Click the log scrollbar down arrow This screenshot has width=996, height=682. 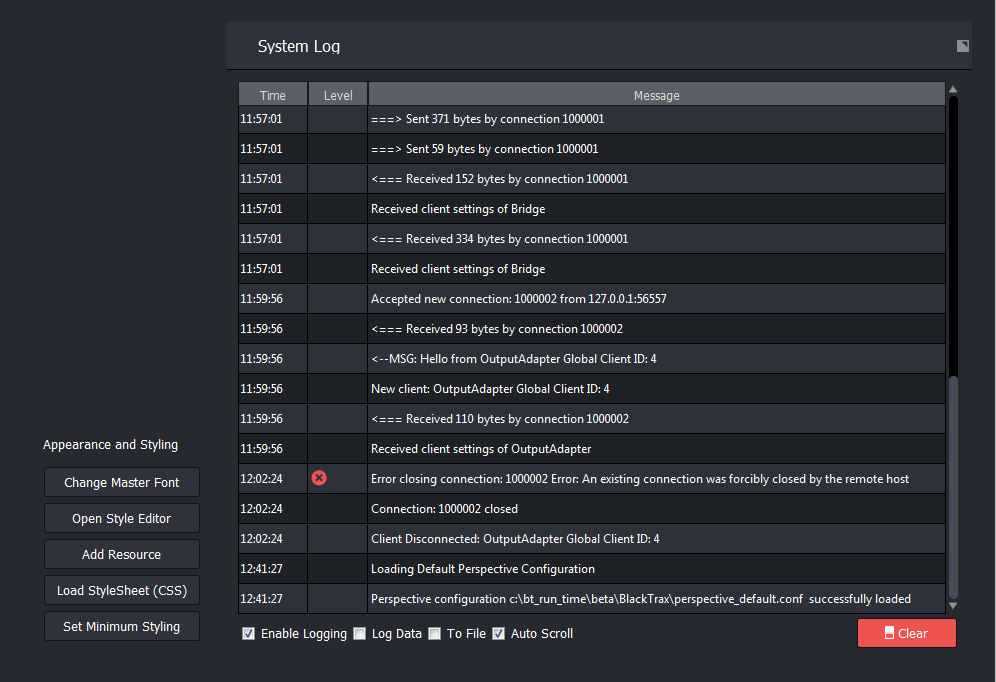952,605
